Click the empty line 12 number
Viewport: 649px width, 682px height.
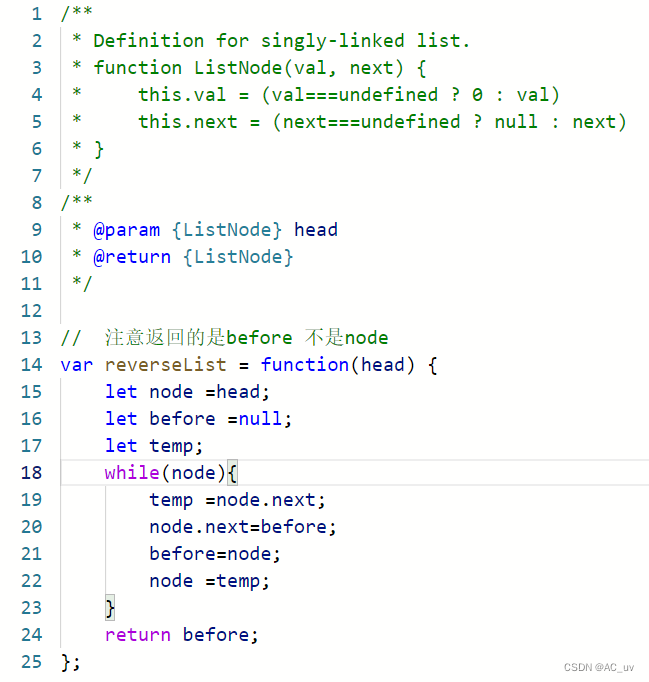31,311
